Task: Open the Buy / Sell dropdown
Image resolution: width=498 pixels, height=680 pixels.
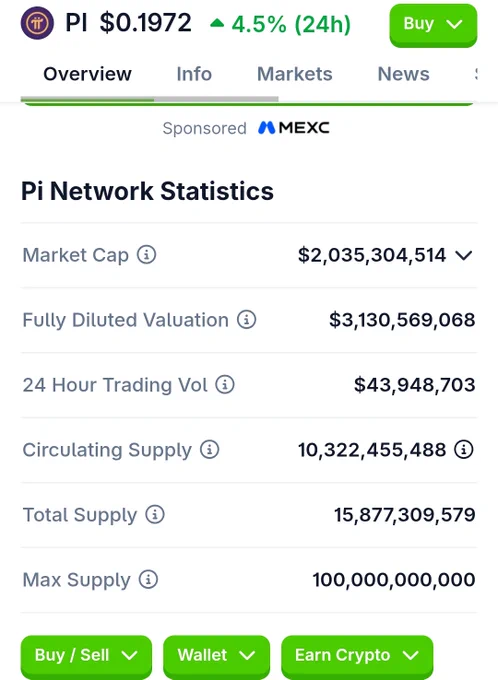Action: pyautogui.click(x=86, y=656)
